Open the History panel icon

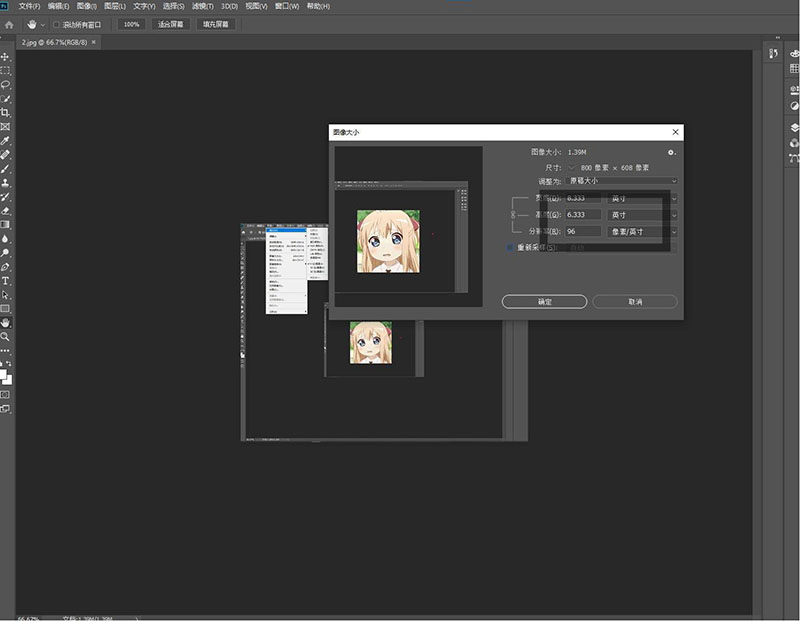tap(774, 55)
